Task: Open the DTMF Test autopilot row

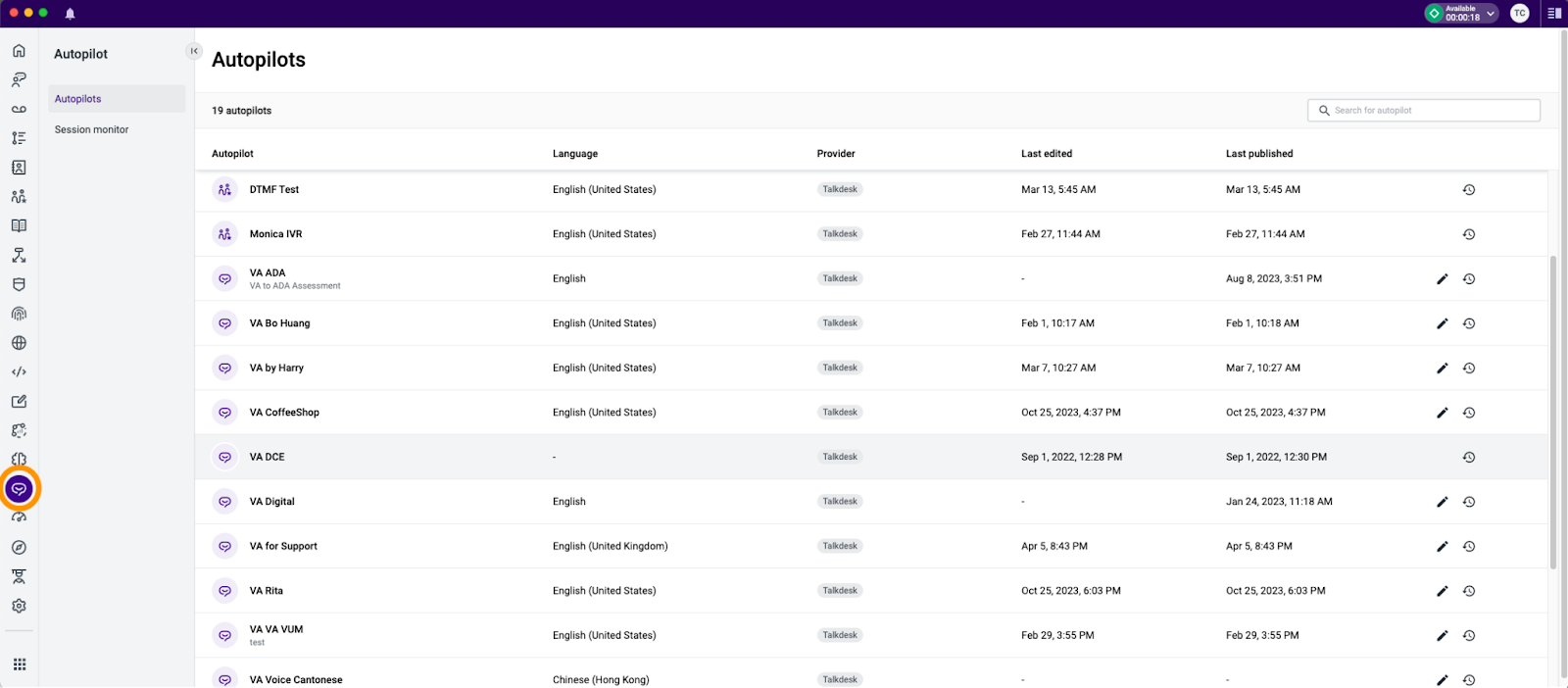Action: coord(871,190)
